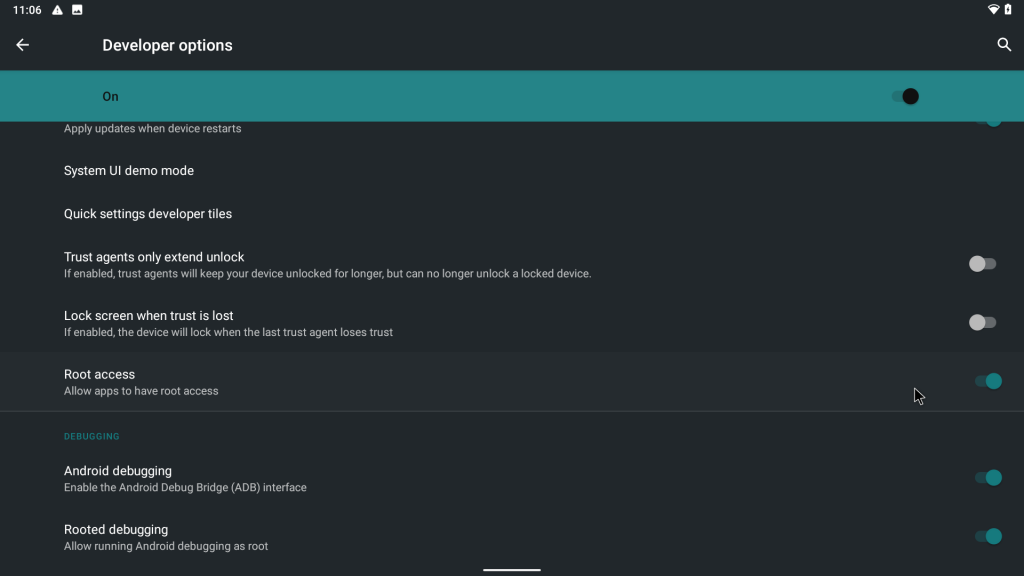Disable Android debugging toggle

(x=990, y=478)
